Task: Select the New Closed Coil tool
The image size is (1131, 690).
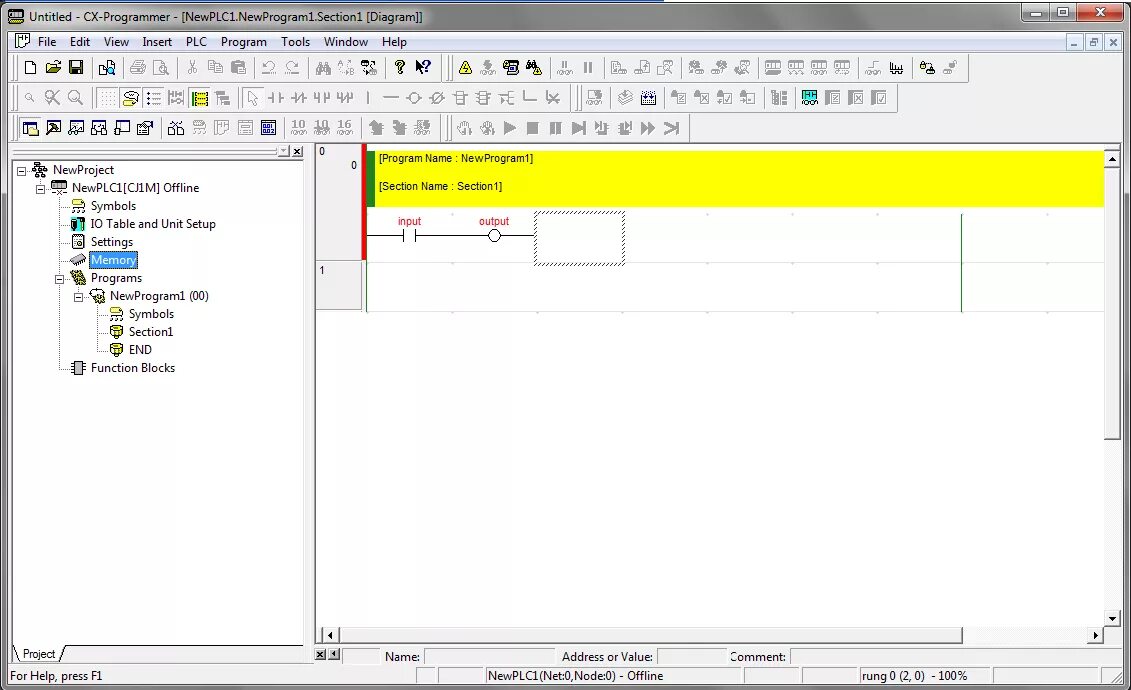Action: pos(437,98)
